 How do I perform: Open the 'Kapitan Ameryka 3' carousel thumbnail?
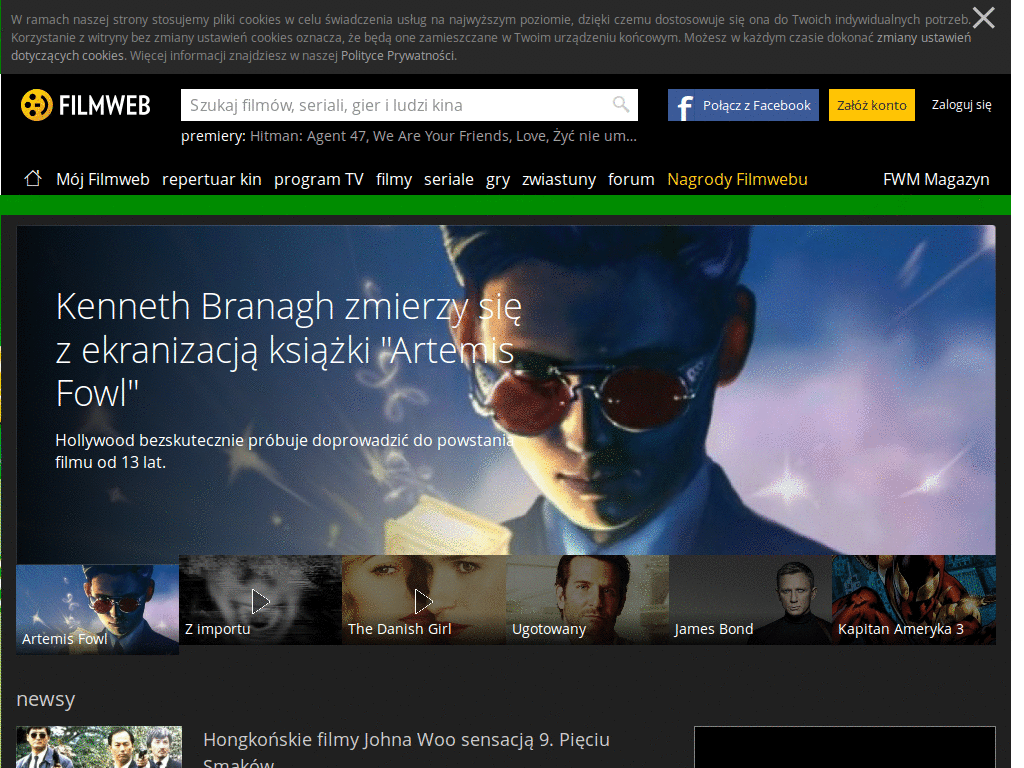point(913,599)
